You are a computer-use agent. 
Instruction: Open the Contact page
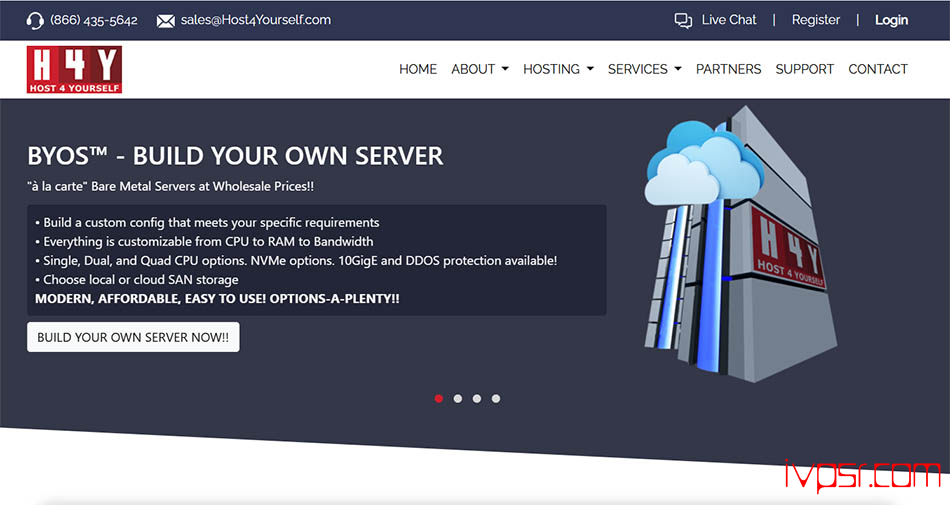pos(878,69)
